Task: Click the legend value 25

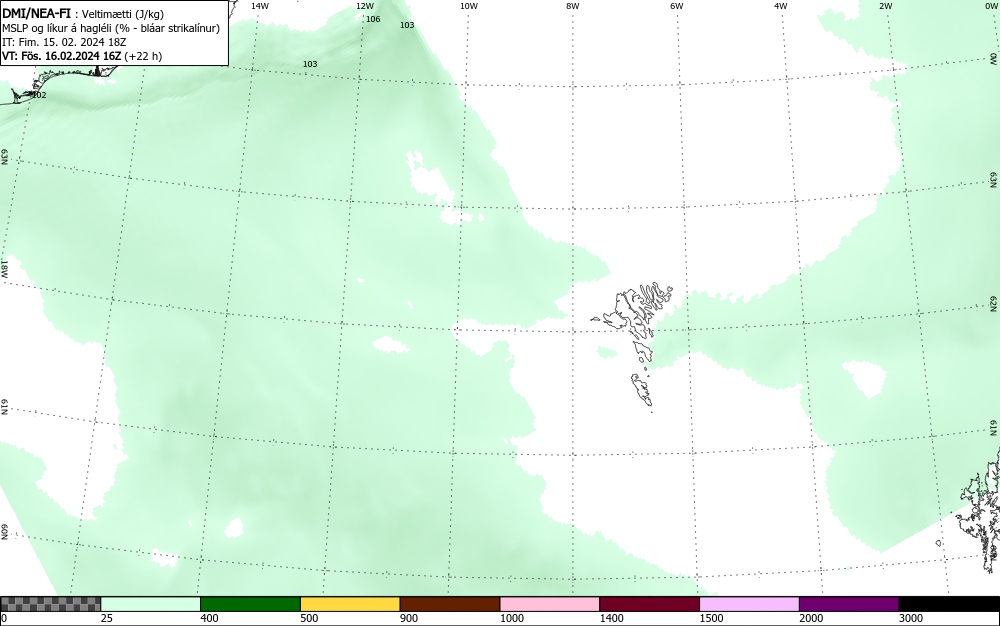Action: click(107, 618)
